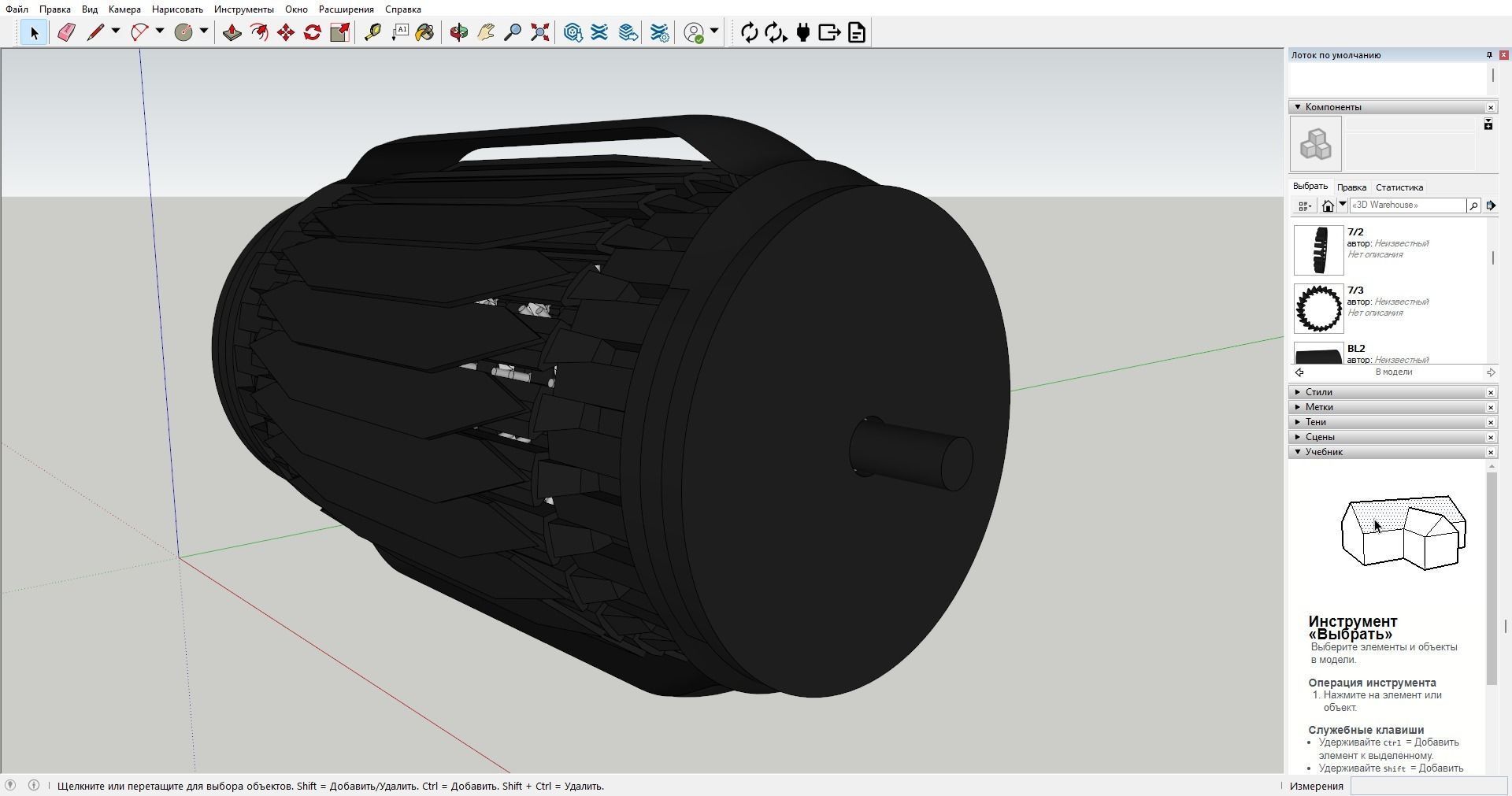Click the signed-in account icon
The image size is (1512, 796).
[x=694, y=32]
